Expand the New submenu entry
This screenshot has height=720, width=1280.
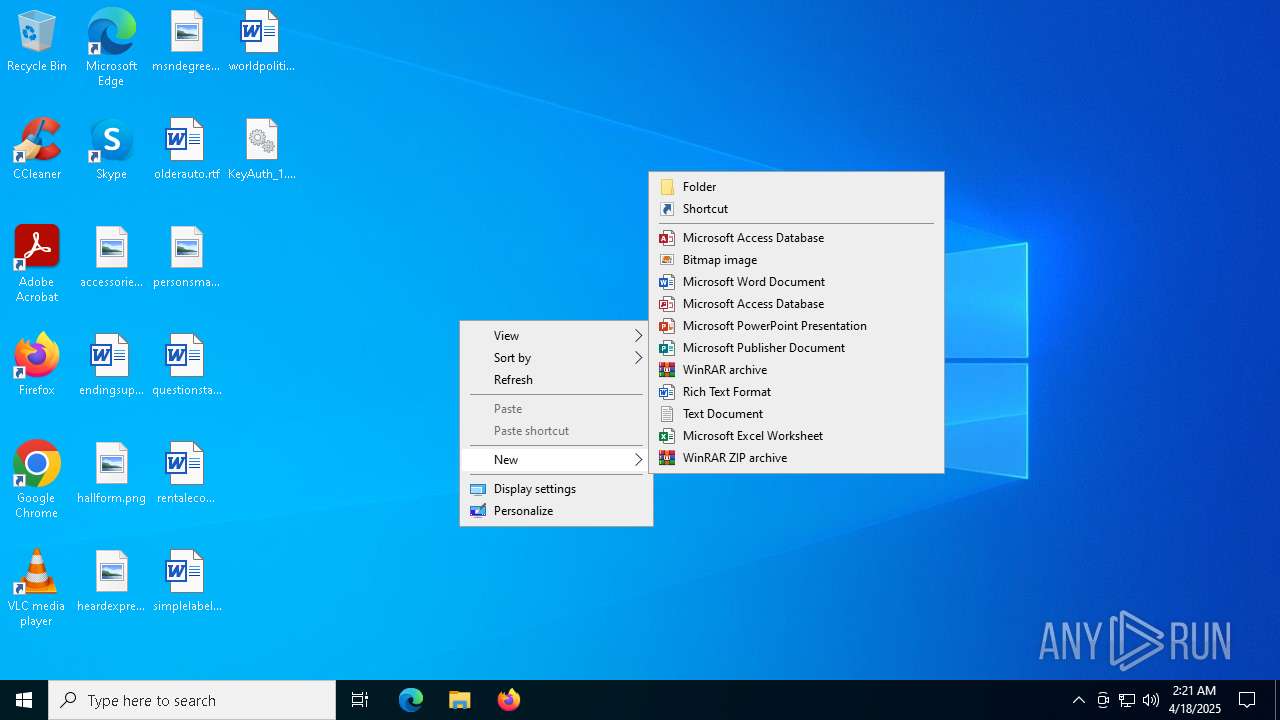(x=556, y=460)
